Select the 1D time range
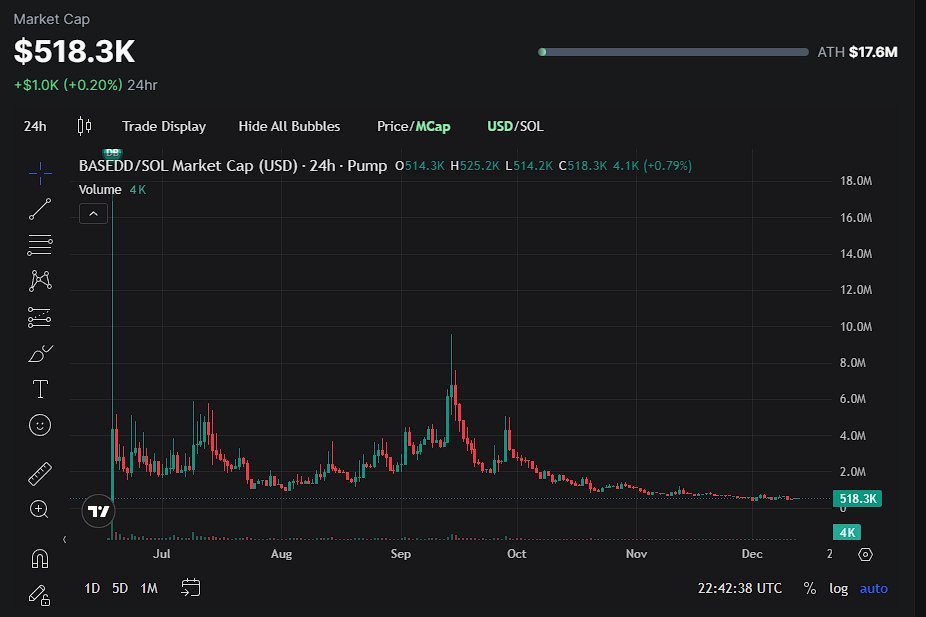926x617 pixels. (92, 588)
